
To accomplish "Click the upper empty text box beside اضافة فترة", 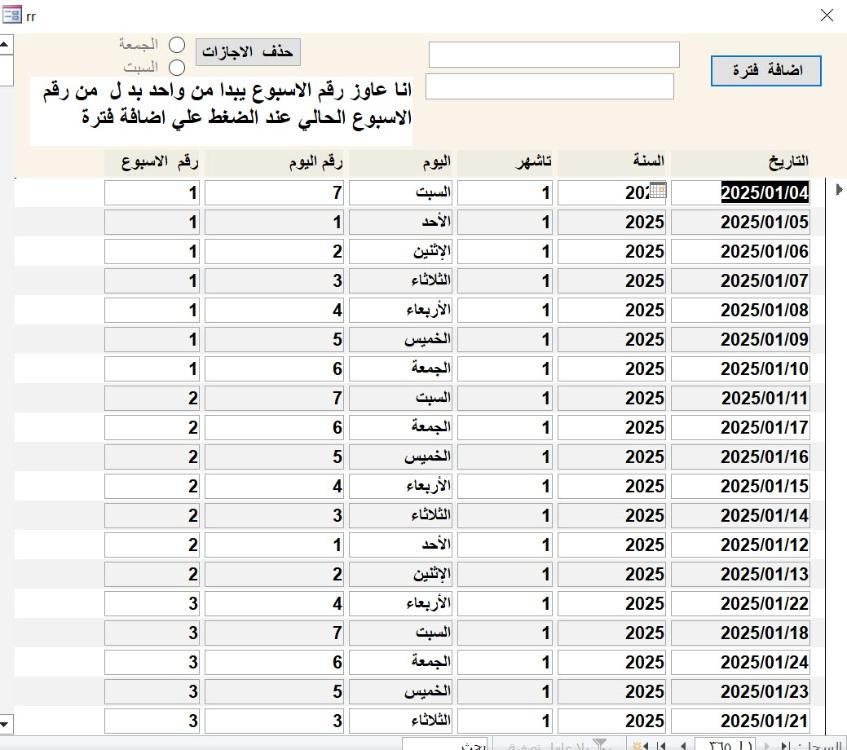I will pyautogui.click(x=554, y=55).
